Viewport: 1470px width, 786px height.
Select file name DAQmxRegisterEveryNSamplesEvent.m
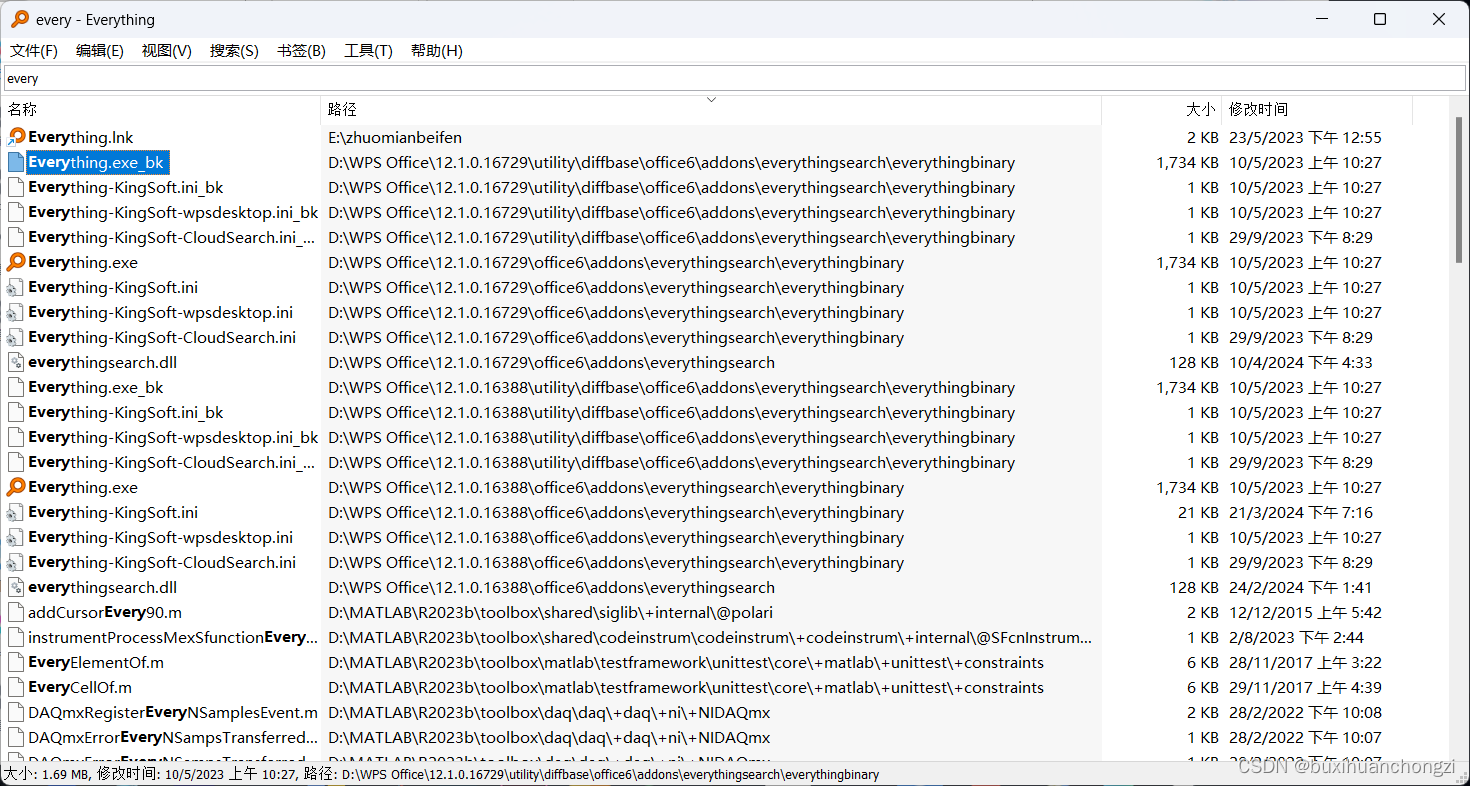click(173, 712)
